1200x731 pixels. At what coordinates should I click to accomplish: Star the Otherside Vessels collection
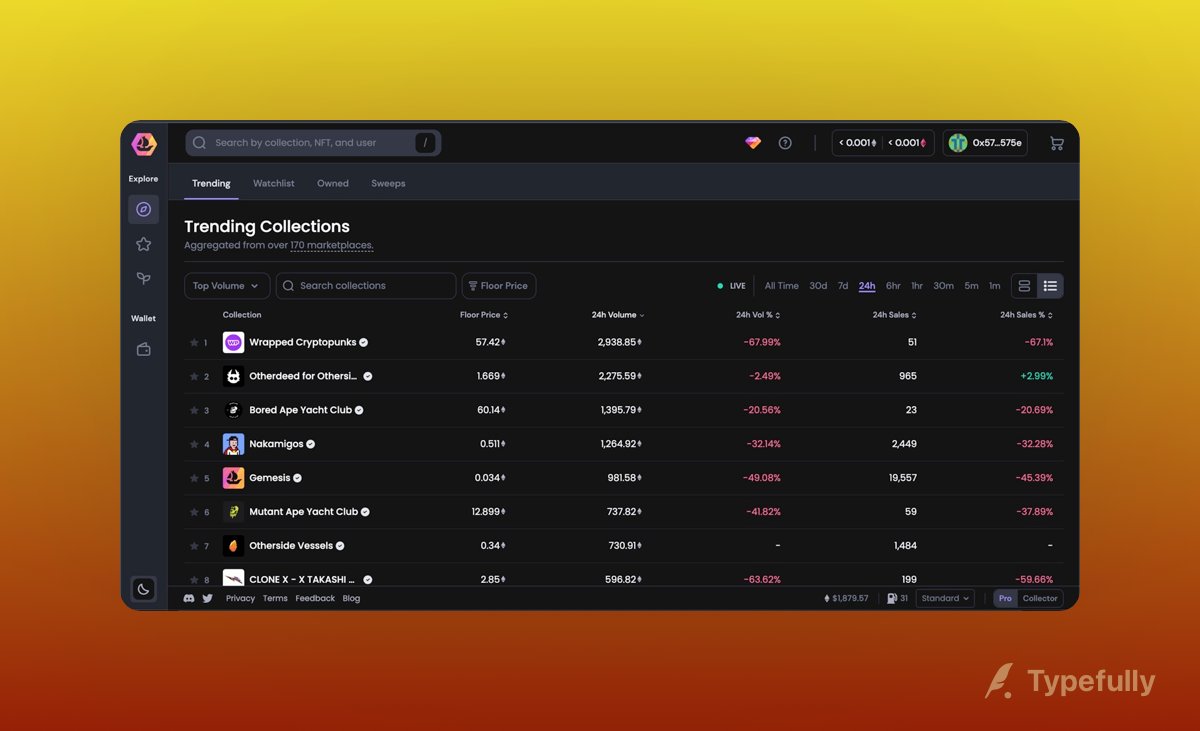tap(194, 547)
